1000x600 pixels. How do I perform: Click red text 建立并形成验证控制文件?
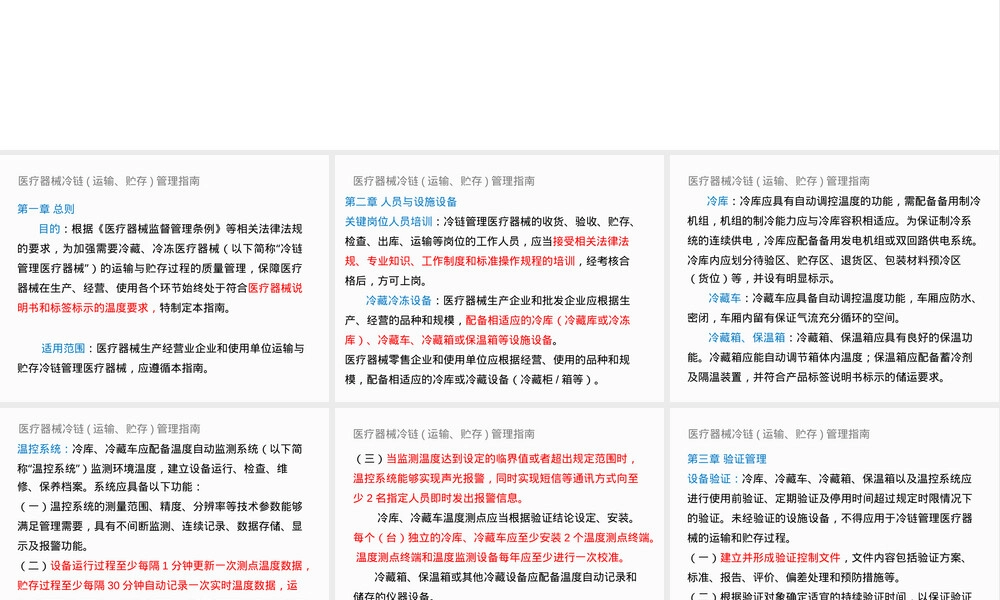(780, 557)
